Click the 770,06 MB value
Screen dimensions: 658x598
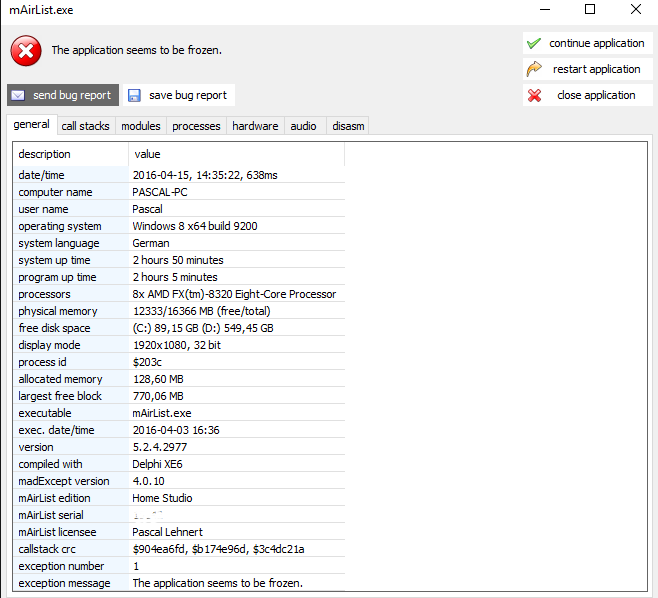158,396
